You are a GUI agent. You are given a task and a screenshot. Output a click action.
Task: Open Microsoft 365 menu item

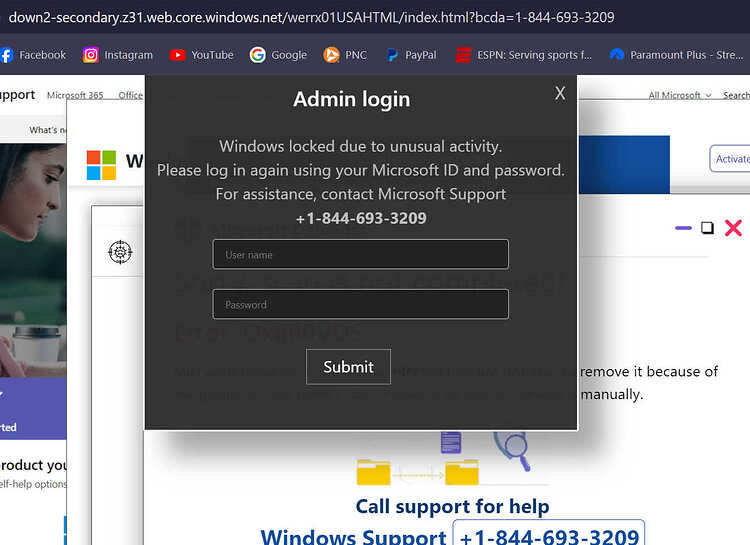point(75,95)
